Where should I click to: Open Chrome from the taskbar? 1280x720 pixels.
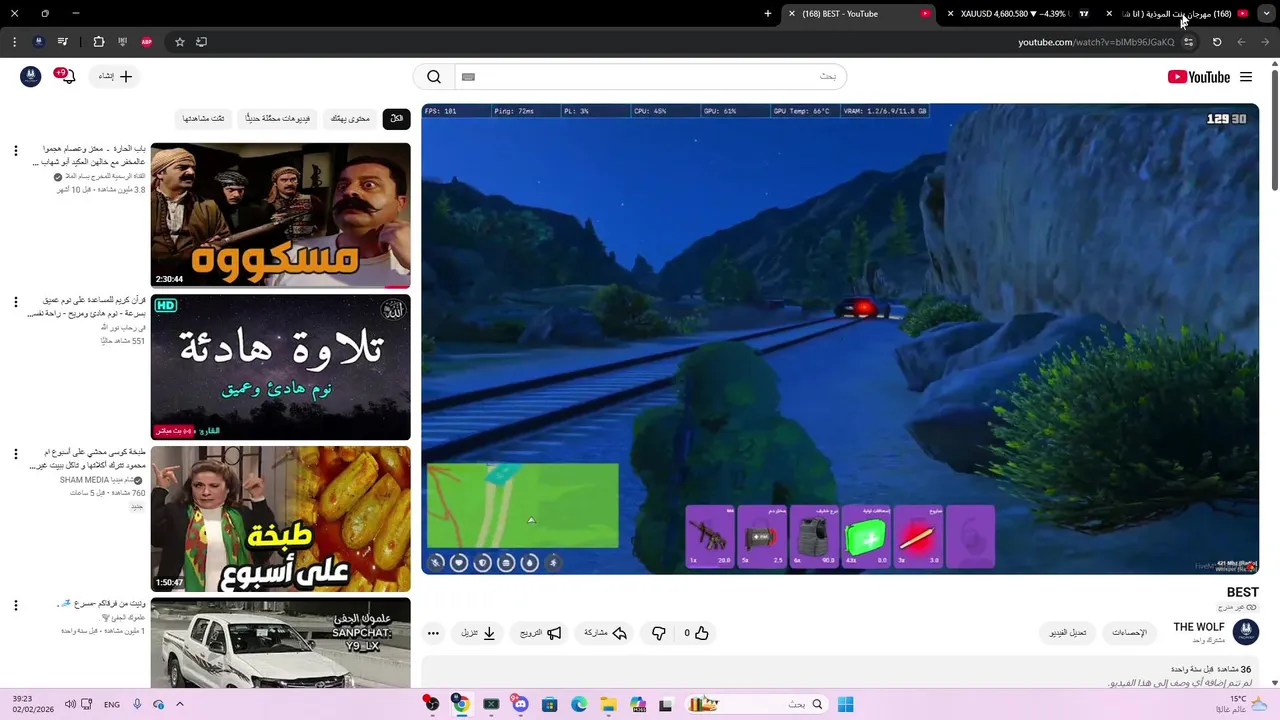(461, 704)
